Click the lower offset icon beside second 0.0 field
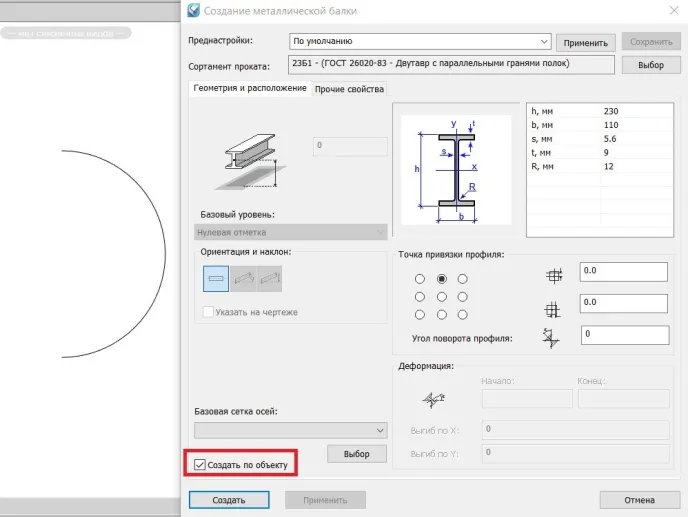The image size is (688, 517). click(x=551, y=309)
